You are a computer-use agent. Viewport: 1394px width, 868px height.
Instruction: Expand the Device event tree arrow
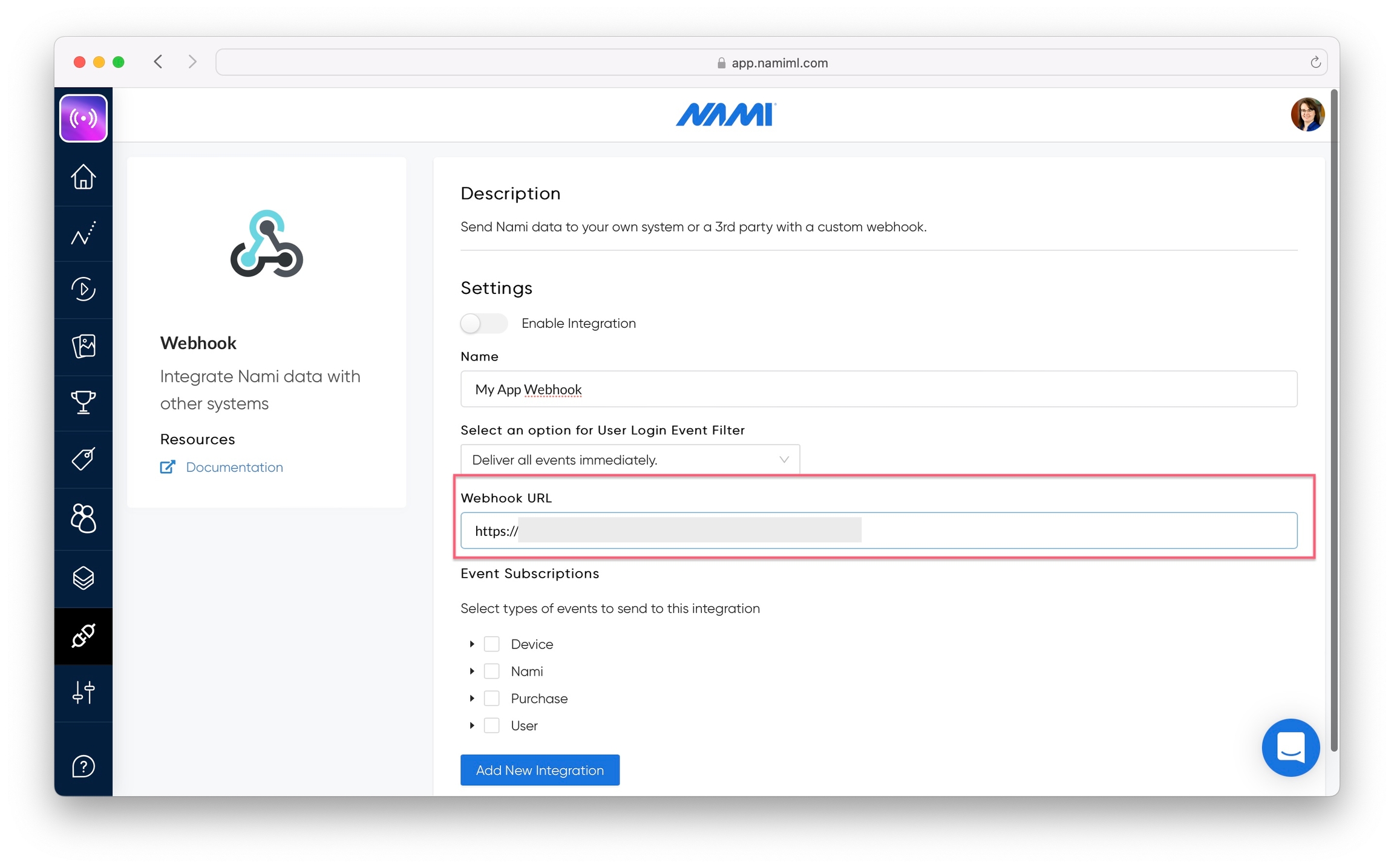click(x=472, y=644)
